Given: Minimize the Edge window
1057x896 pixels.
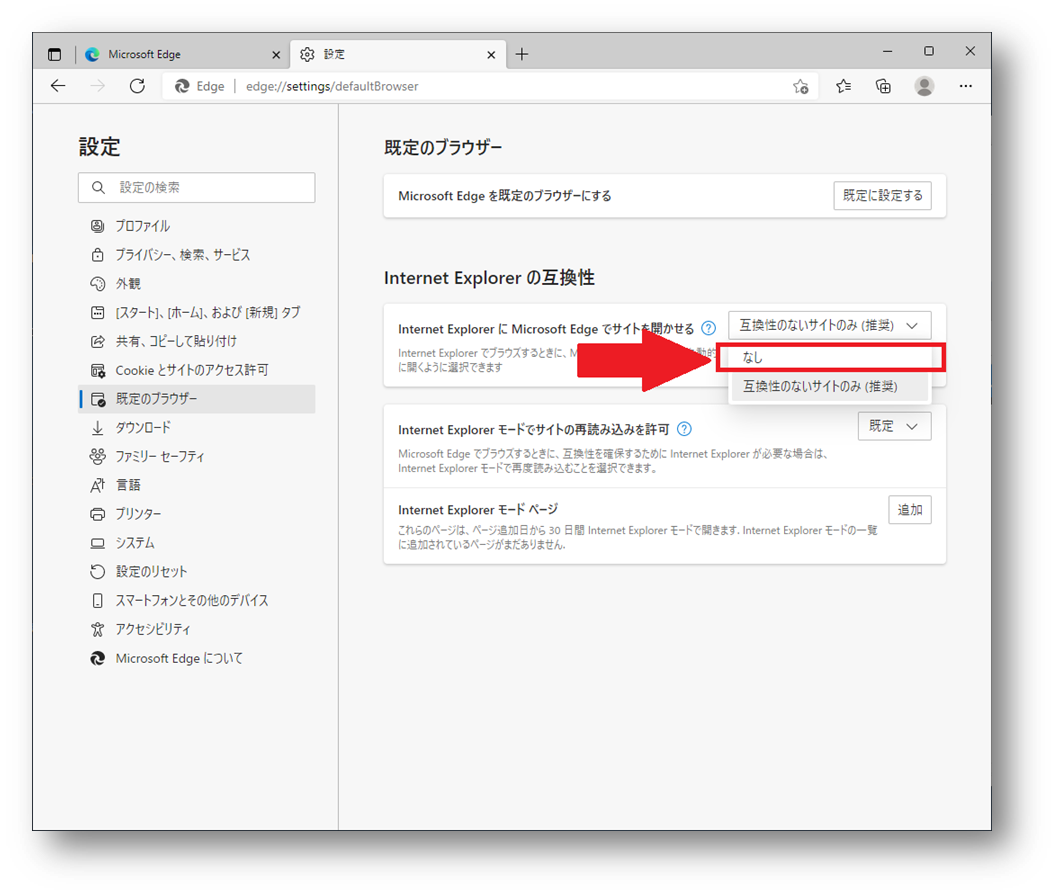Looking at the screenshot, I should coord(888,51).
